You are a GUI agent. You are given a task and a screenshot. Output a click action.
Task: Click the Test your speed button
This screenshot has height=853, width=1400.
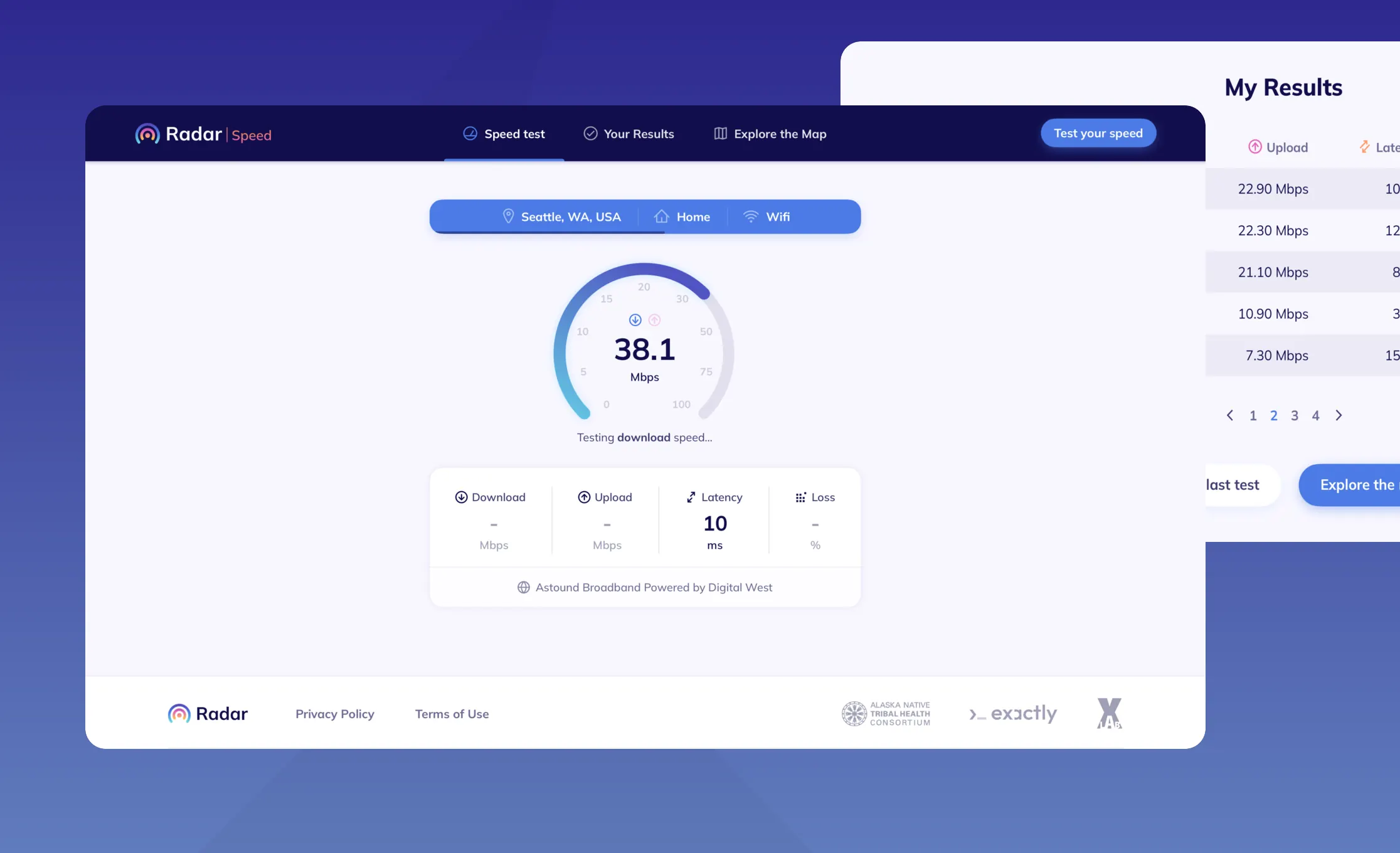click(1098, 133)
